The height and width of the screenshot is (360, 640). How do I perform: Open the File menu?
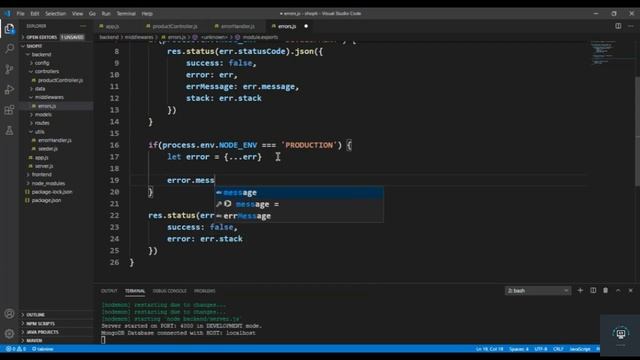[20, 13]
